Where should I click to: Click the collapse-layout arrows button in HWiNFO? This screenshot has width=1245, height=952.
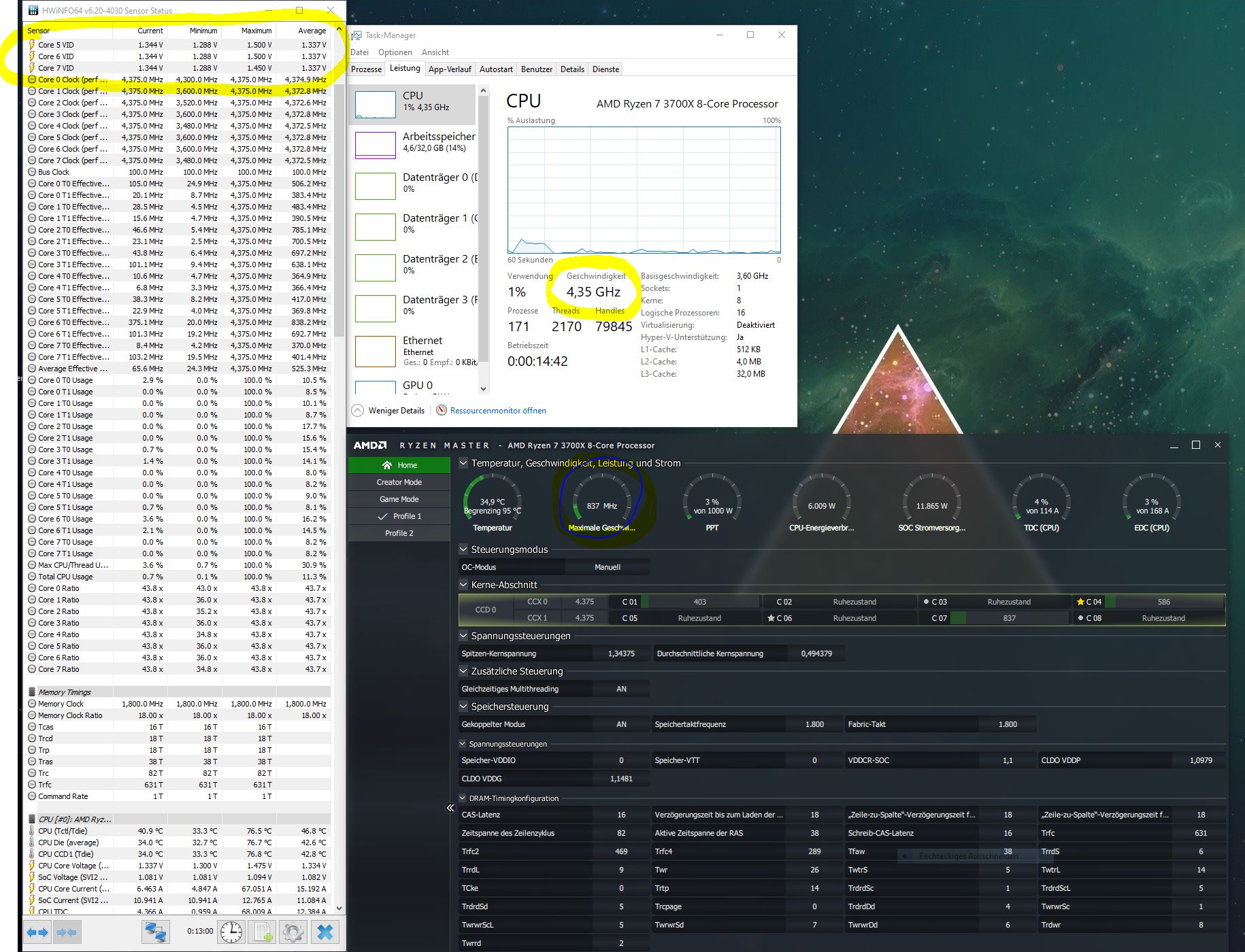(x=67, y=932)
